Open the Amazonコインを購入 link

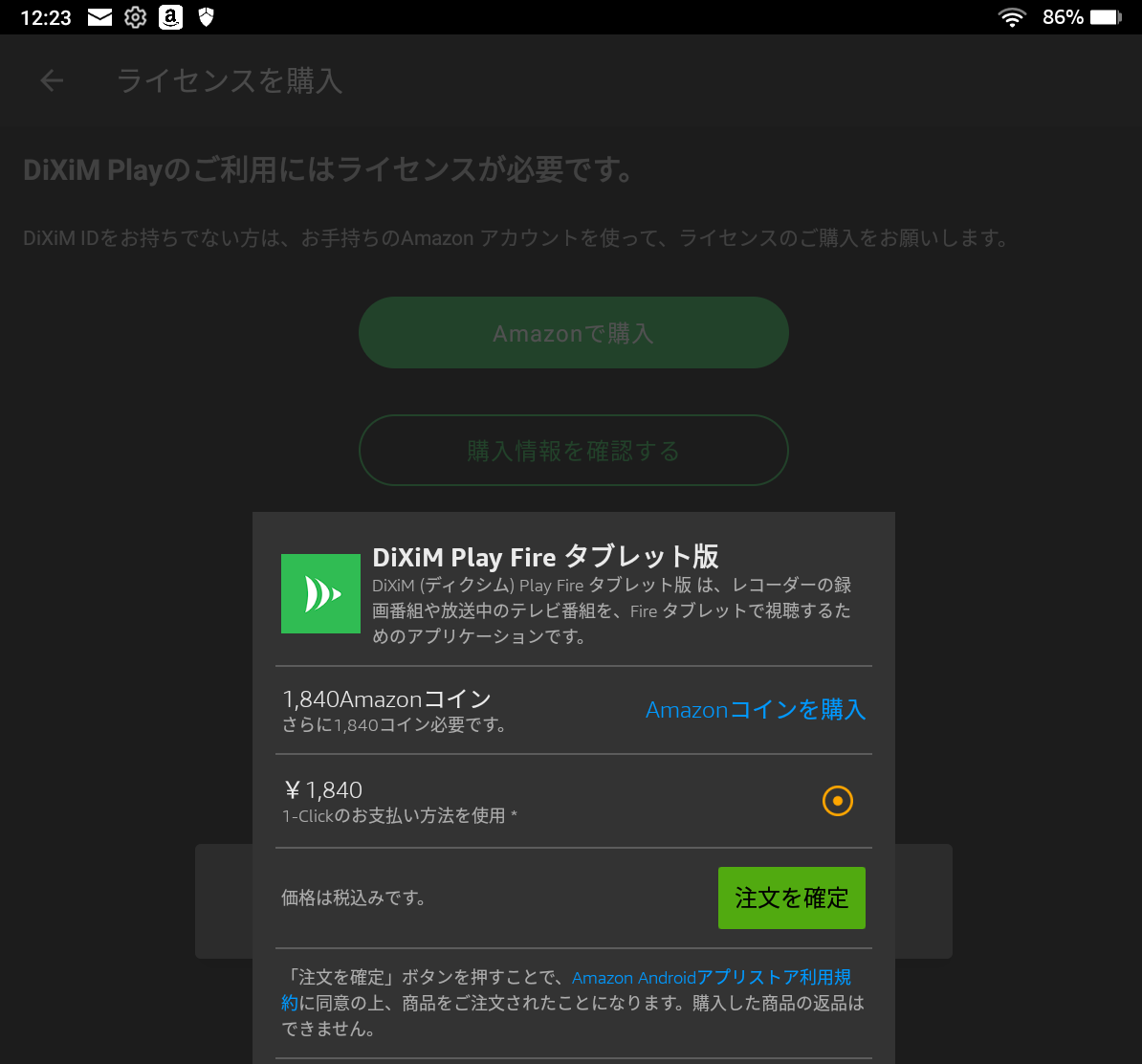756,710
